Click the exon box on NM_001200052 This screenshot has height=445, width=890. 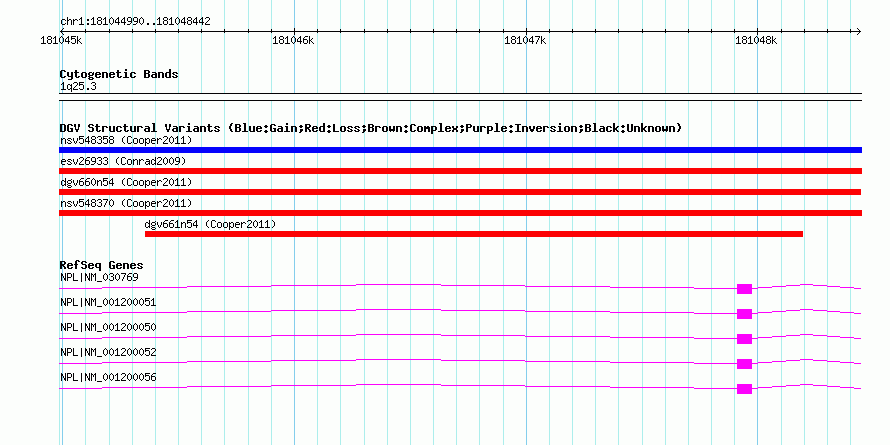[x=744, y=364]
